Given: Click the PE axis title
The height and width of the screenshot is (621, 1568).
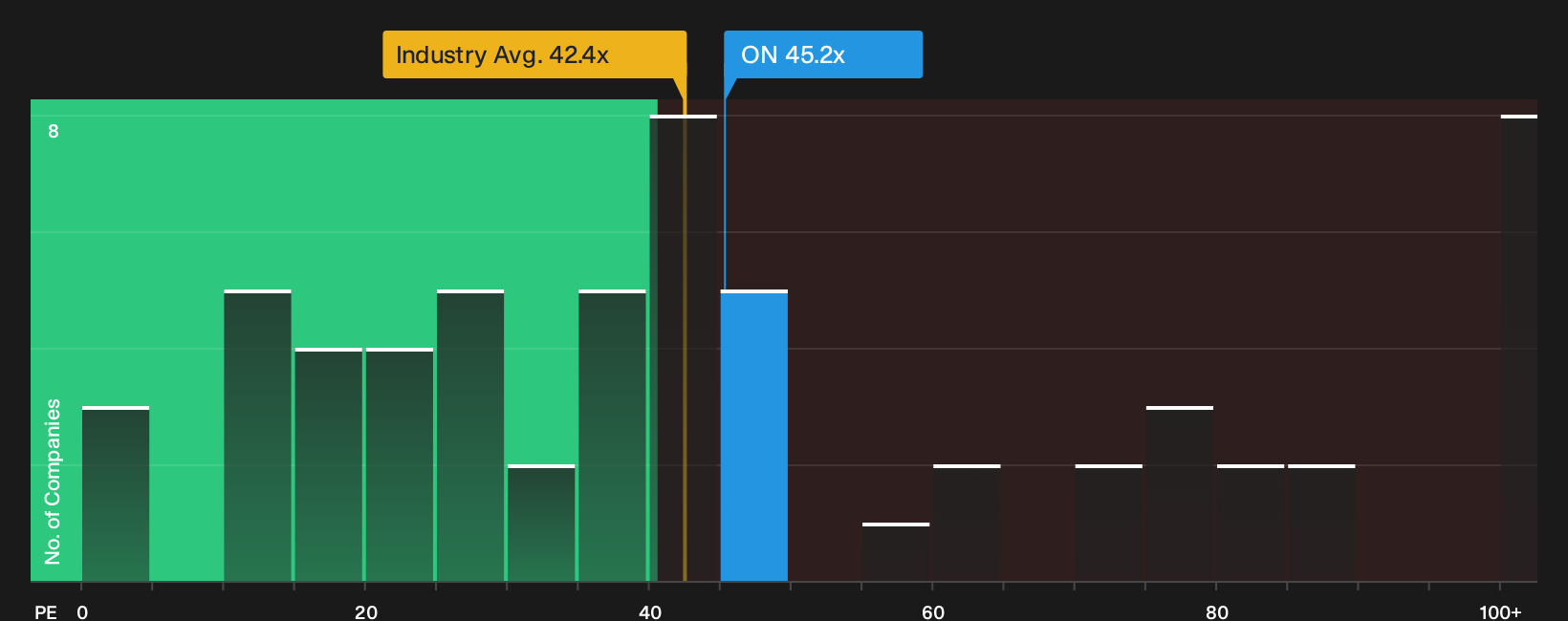Looking at the screenshot, I should coord(46,611).
